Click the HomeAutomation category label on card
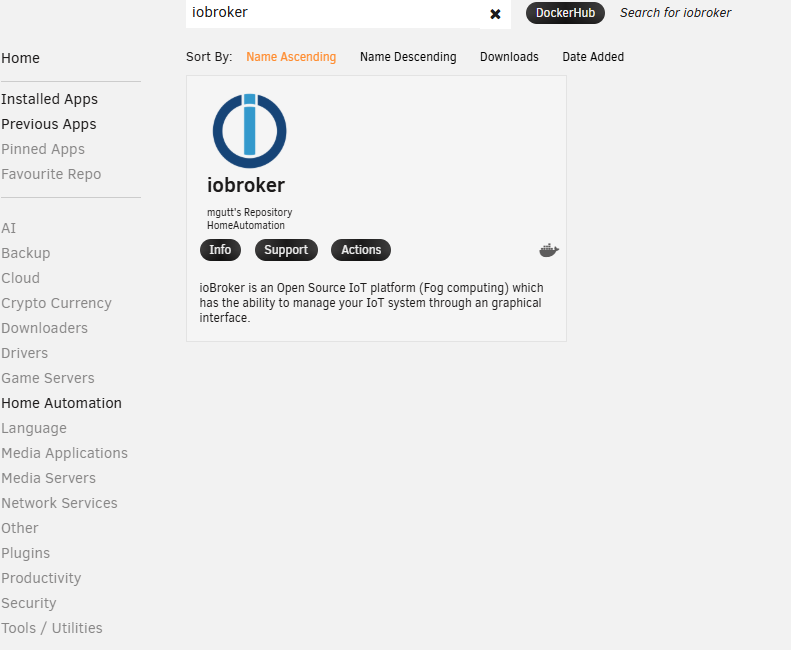 [246, 225]
